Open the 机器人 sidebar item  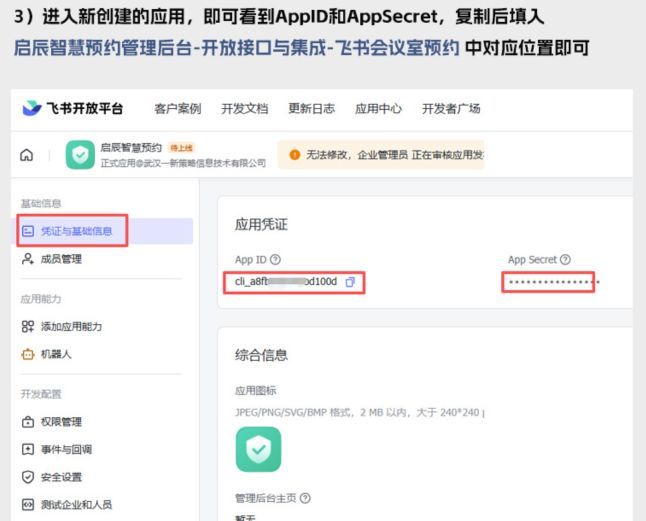point(55,354)
